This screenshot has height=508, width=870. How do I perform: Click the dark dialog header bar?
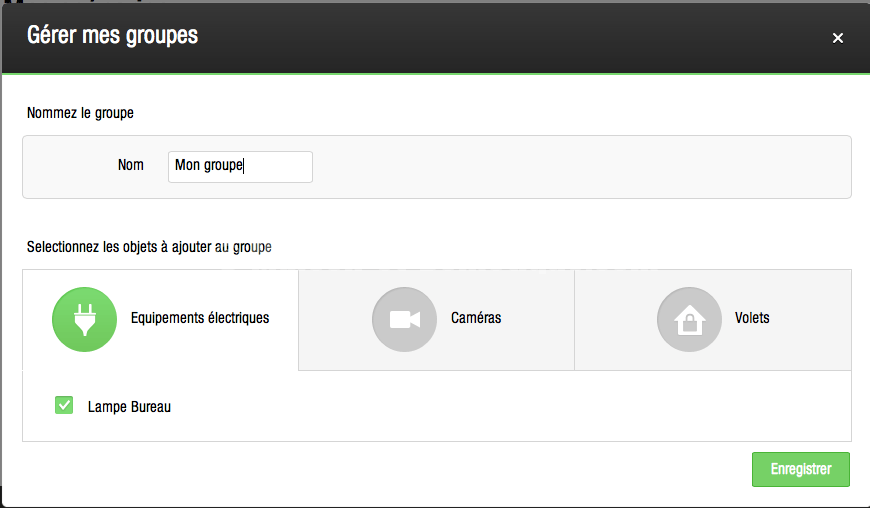point(499,38)
